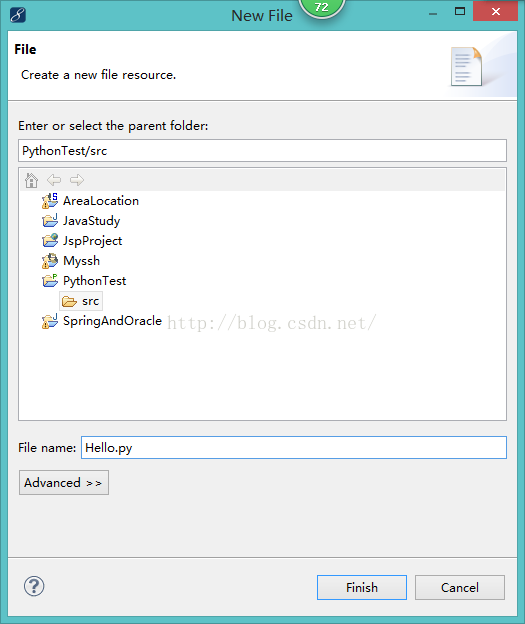The image size is (525, 624).
Task: Click the SpringAndOracle project icon
Action: pos(50,321)
